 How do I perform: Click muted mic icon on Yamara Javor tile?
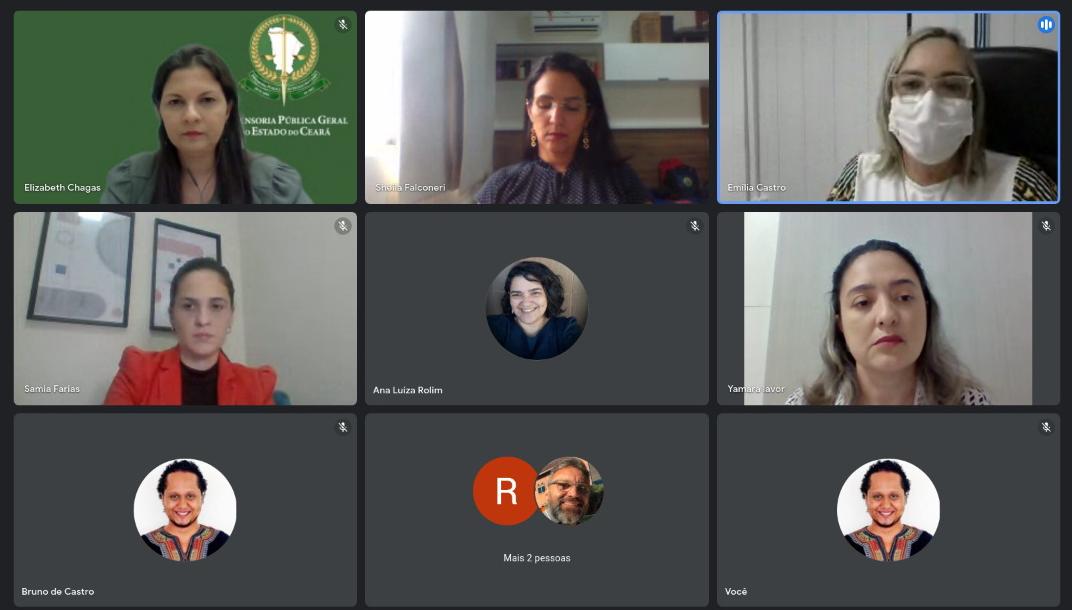pyautogui.click(x=1046, y=226)
